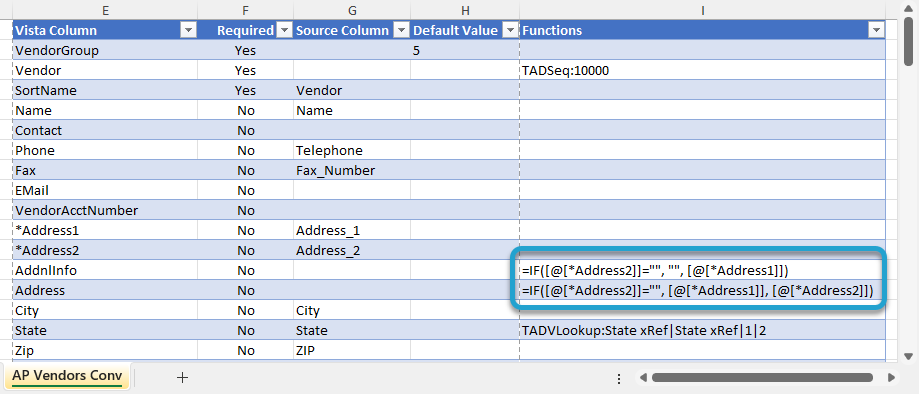Viewport: 919px width, 394px height.
Task: Select the Phone Vista column cell
Action: pyautogui.click(x=105, y=150)
